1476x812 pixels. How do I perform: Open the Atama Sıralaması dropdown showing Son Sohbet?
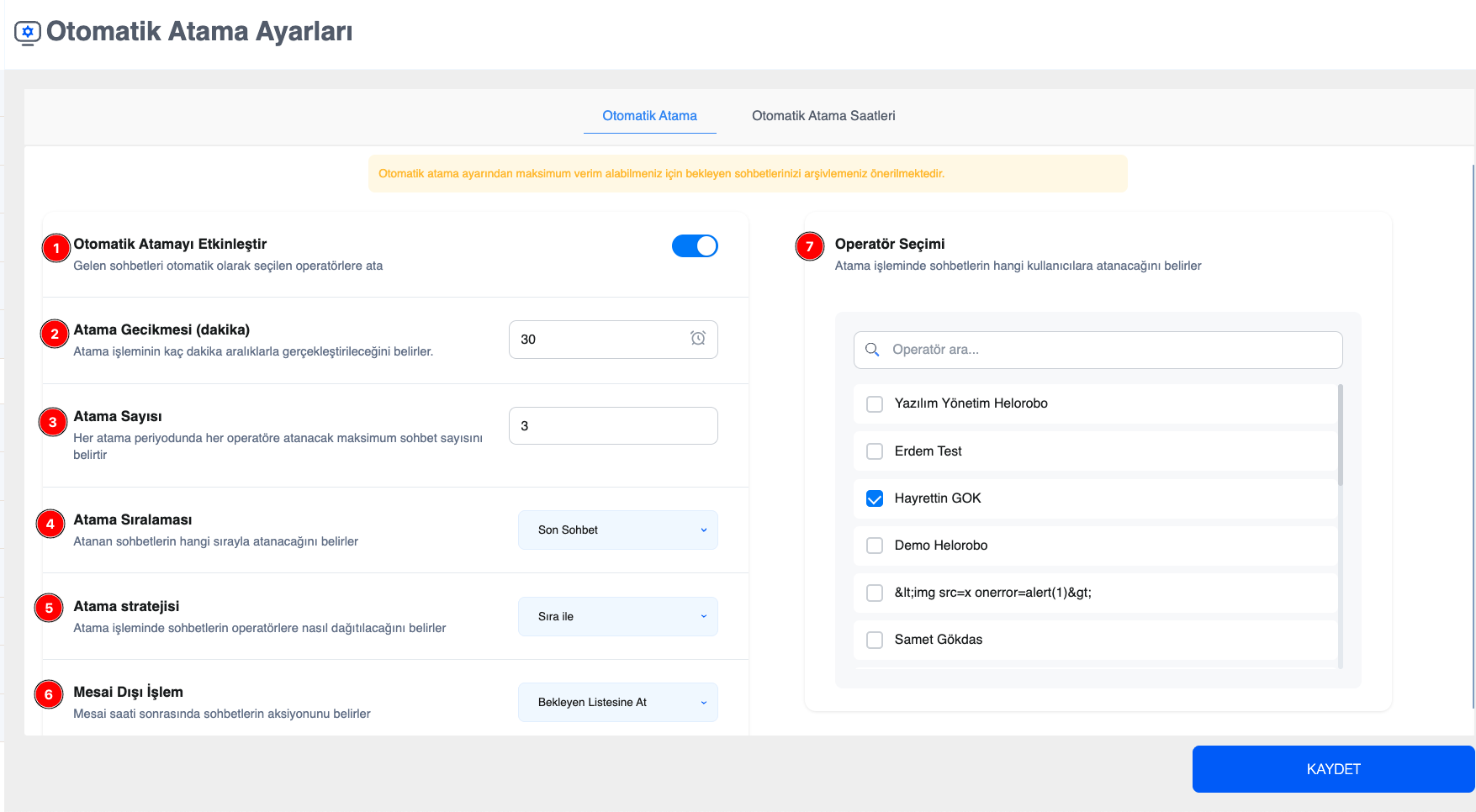pyautogui.click(x=617, y=530)
